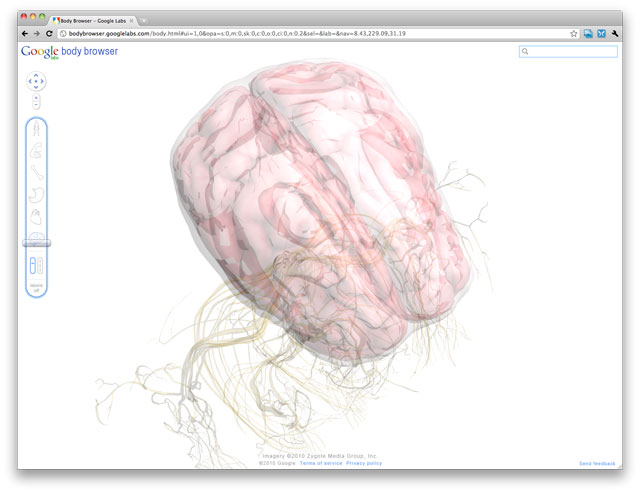640x493 pixels.
Task: Select the heart circulatory layer icon
Action: coord(36,215)
